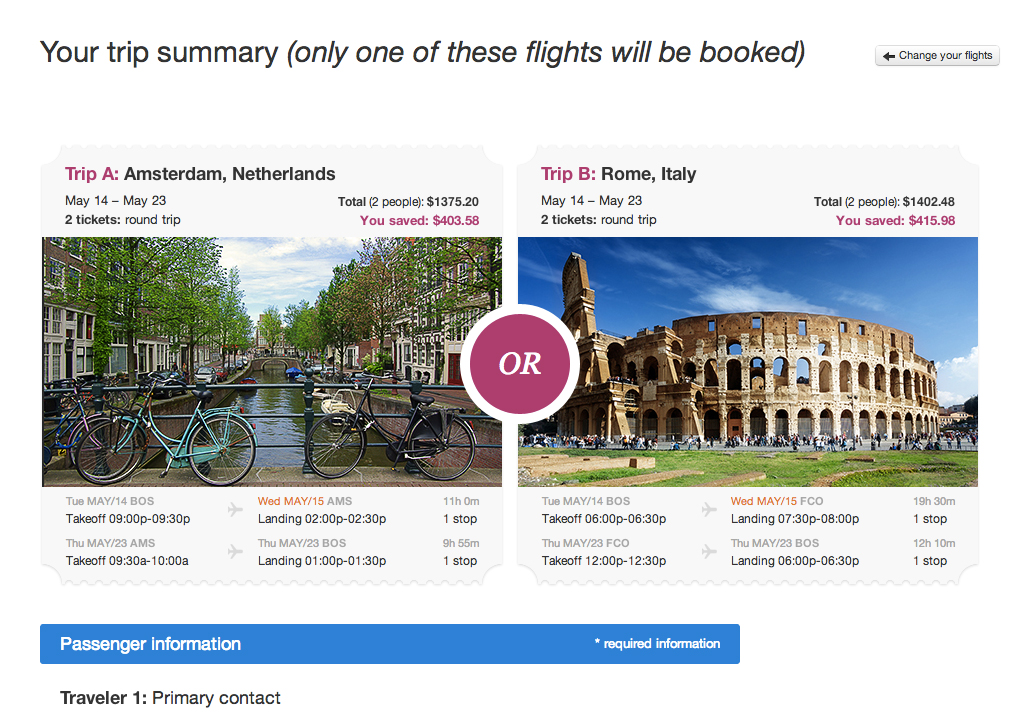Click Trip B You saved $415.98
This screenshot has width=1024, height=720.
tap(895, 221)
